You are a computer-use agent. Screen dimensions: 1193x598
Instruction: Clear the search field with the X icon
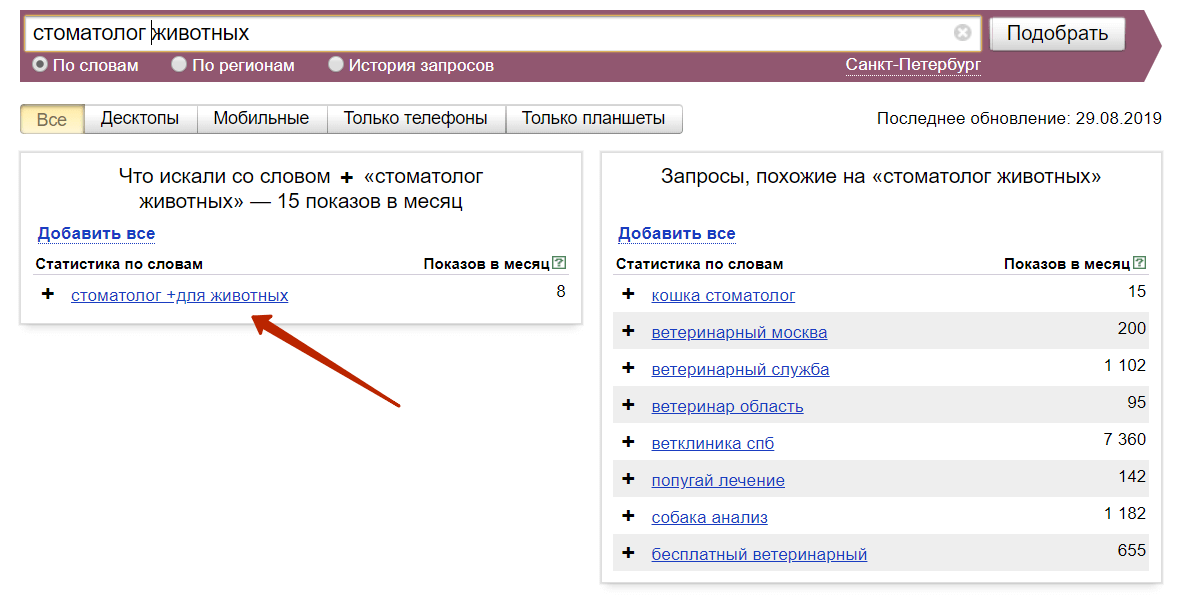[x=962, y=33]
